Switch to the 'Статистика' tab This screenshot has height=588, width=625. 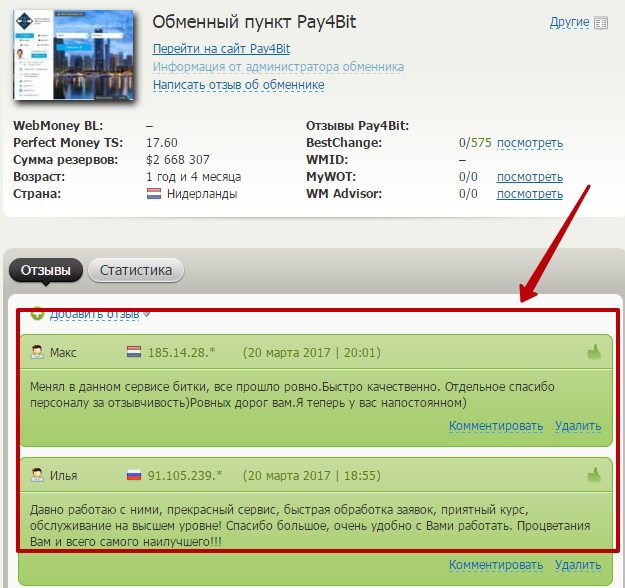pos(136,270)
